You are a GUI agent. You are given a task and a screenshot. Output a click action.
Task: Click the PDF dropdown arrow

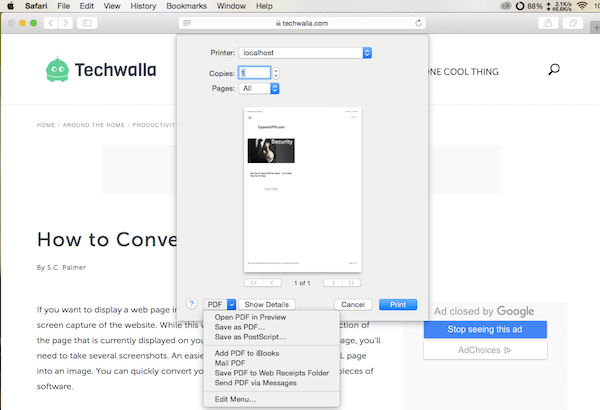(x=231, y=304)
